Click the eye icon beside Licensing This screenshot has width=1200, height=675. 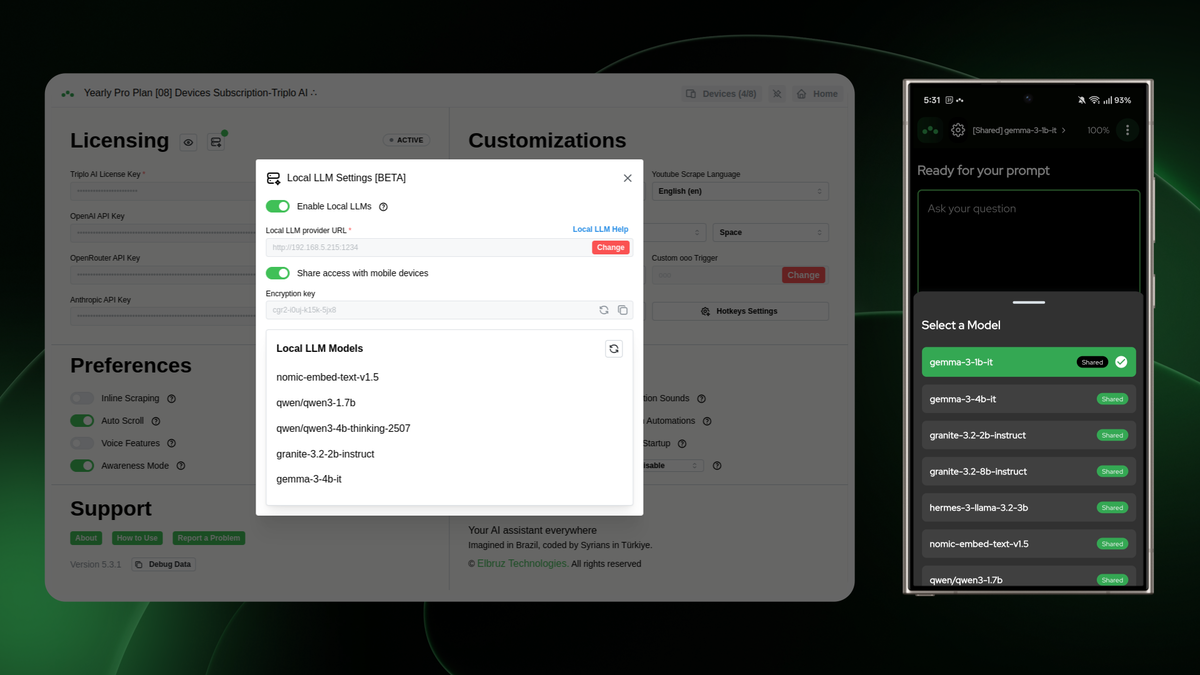click(188, 142)
